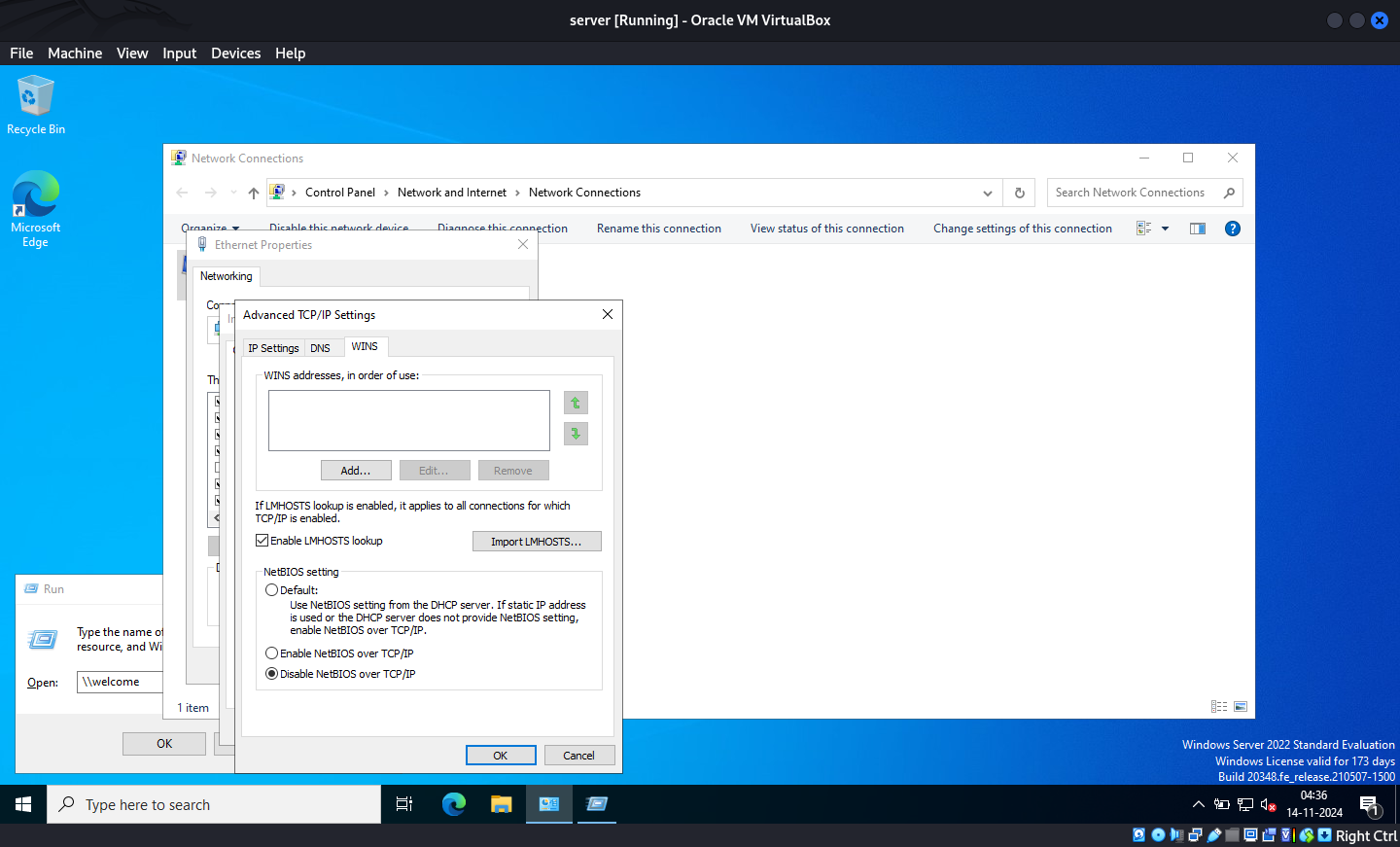Open the change-your-view dropdown arrow
This screenshot has height=847, width=1400.
[1165, 229]
